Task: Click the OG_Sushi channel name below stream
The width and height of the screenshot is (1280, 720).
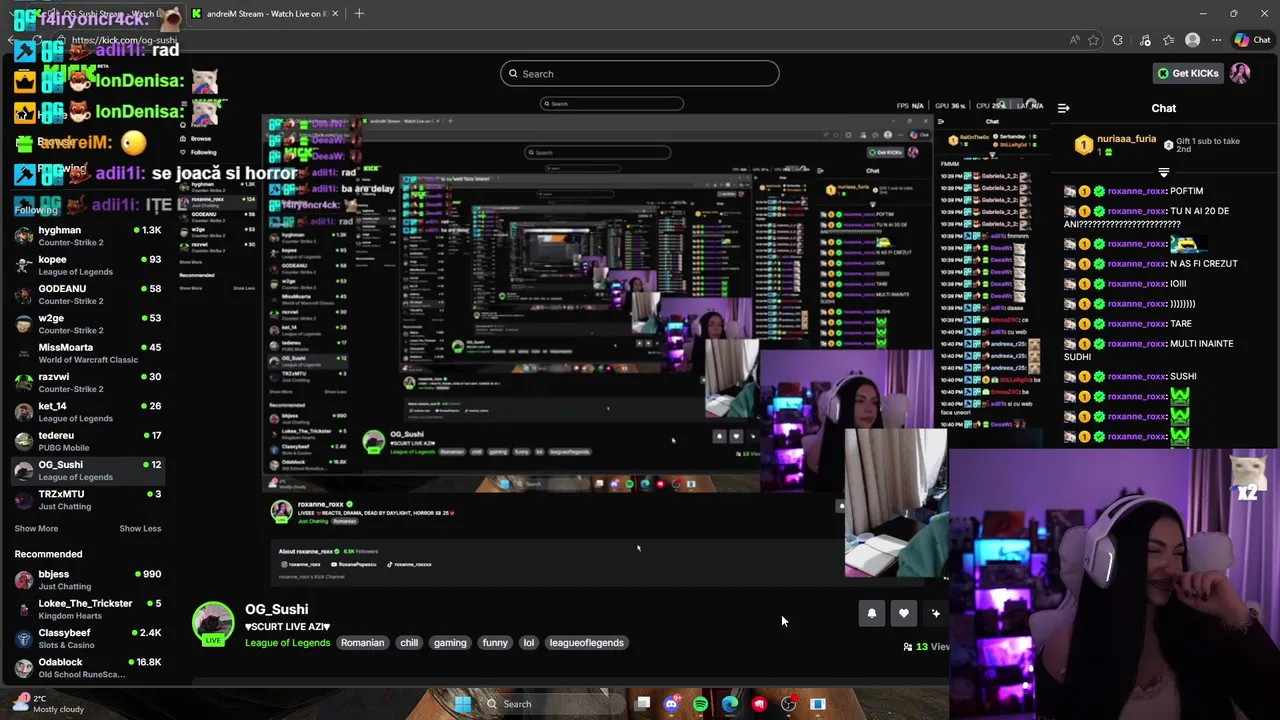Action: coord(277,609)
